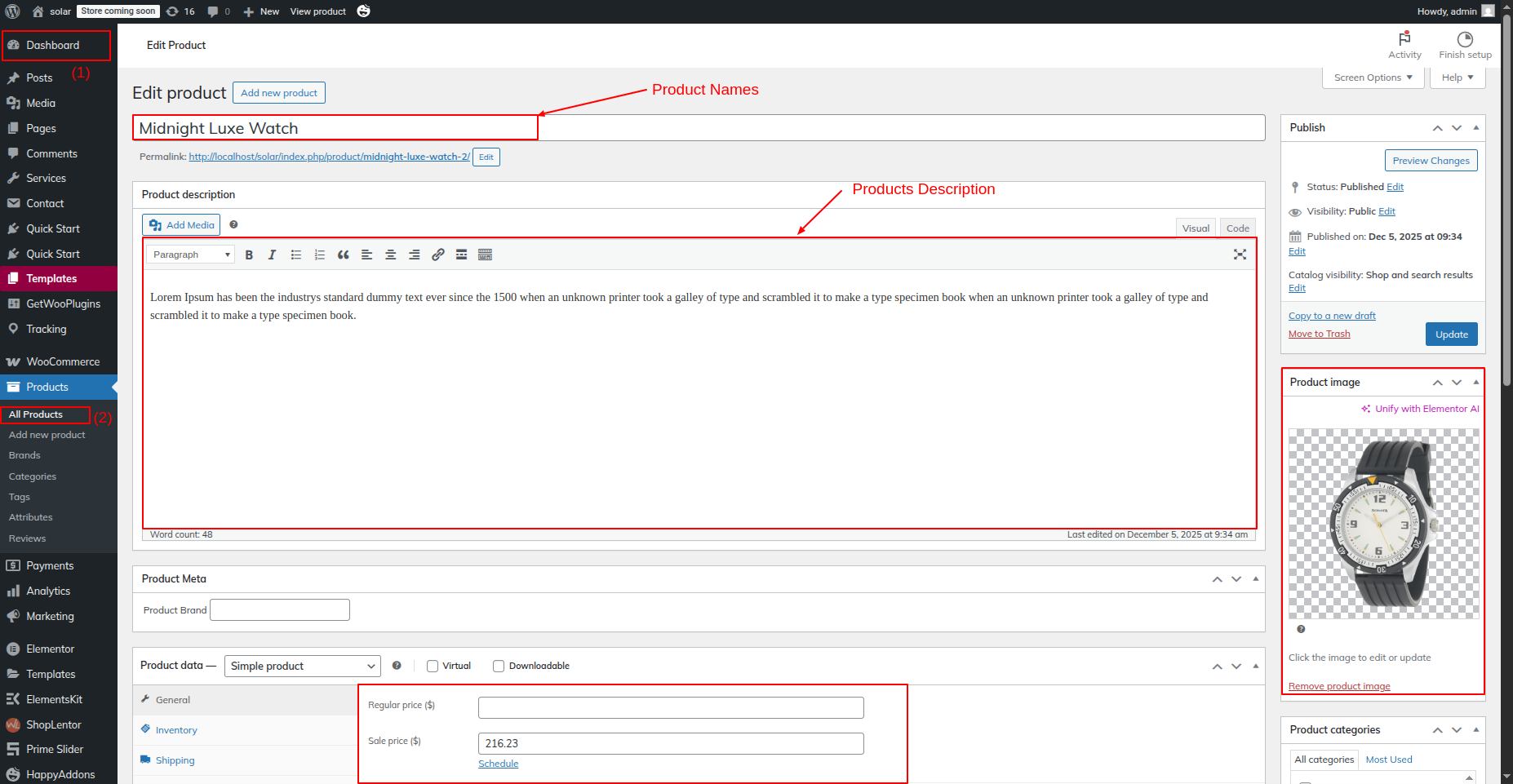Open the Simple product type dropdown

(302, 667)
